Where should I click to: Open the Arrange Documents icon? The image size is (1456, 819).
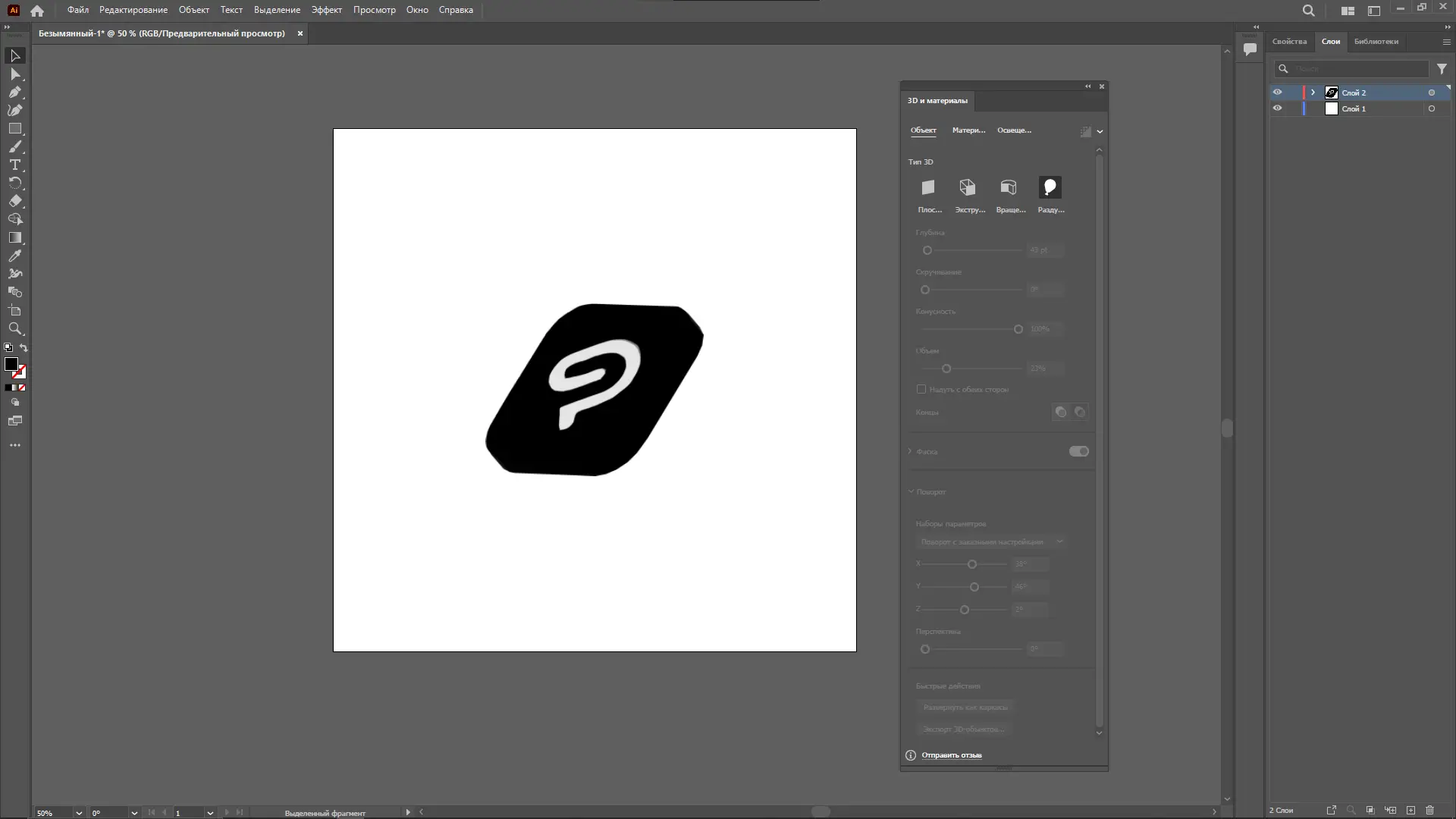[x=1348, y=11]
